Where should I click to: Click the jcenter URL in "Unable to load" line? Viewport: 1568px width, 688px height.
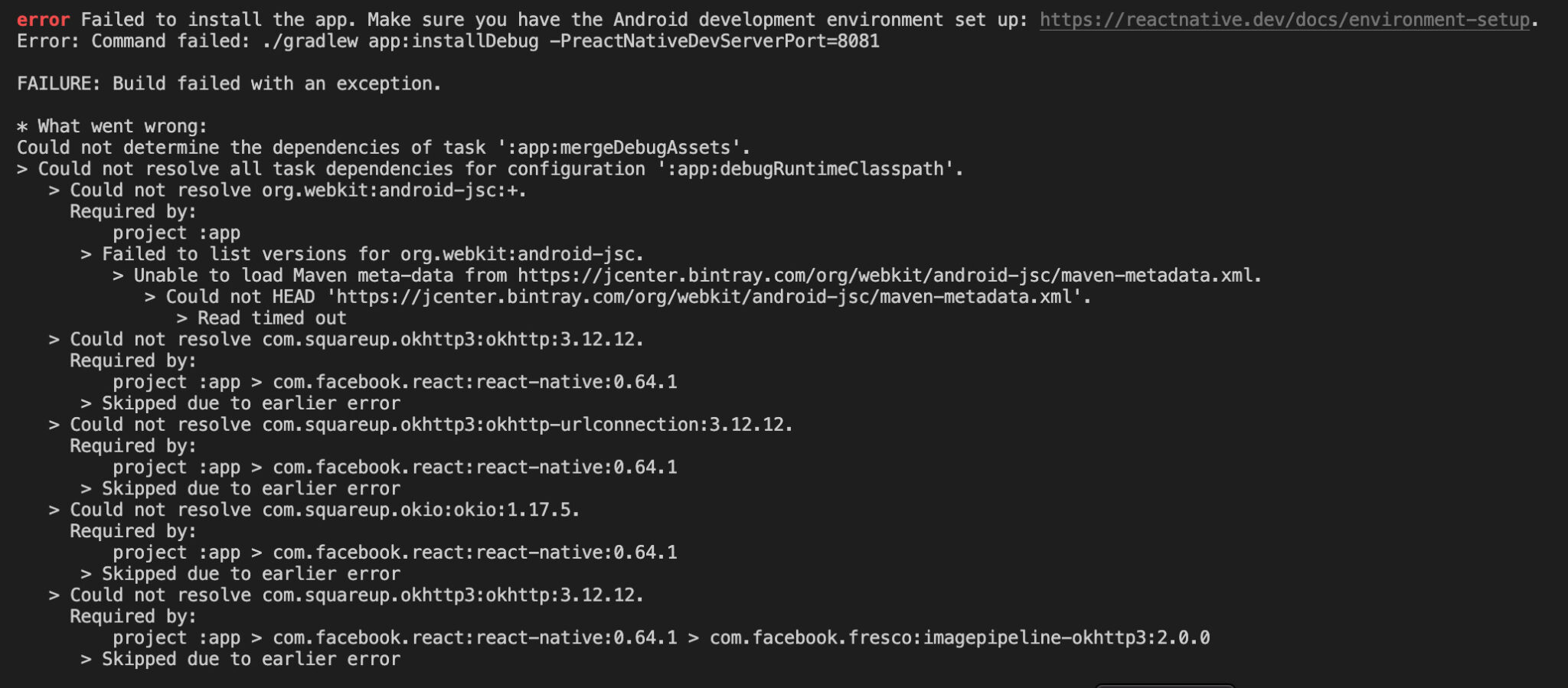[x=885, y=276]
